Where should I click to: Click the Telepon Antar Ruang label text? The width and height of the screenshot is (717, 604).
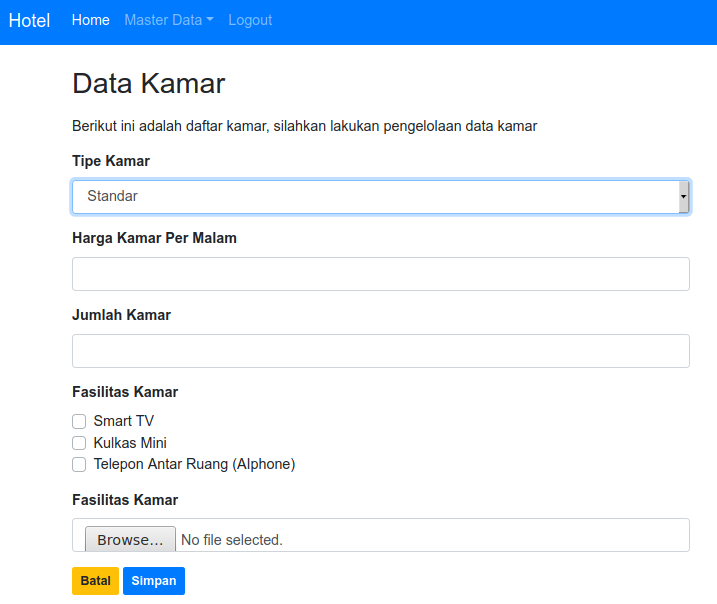[194, 464]
